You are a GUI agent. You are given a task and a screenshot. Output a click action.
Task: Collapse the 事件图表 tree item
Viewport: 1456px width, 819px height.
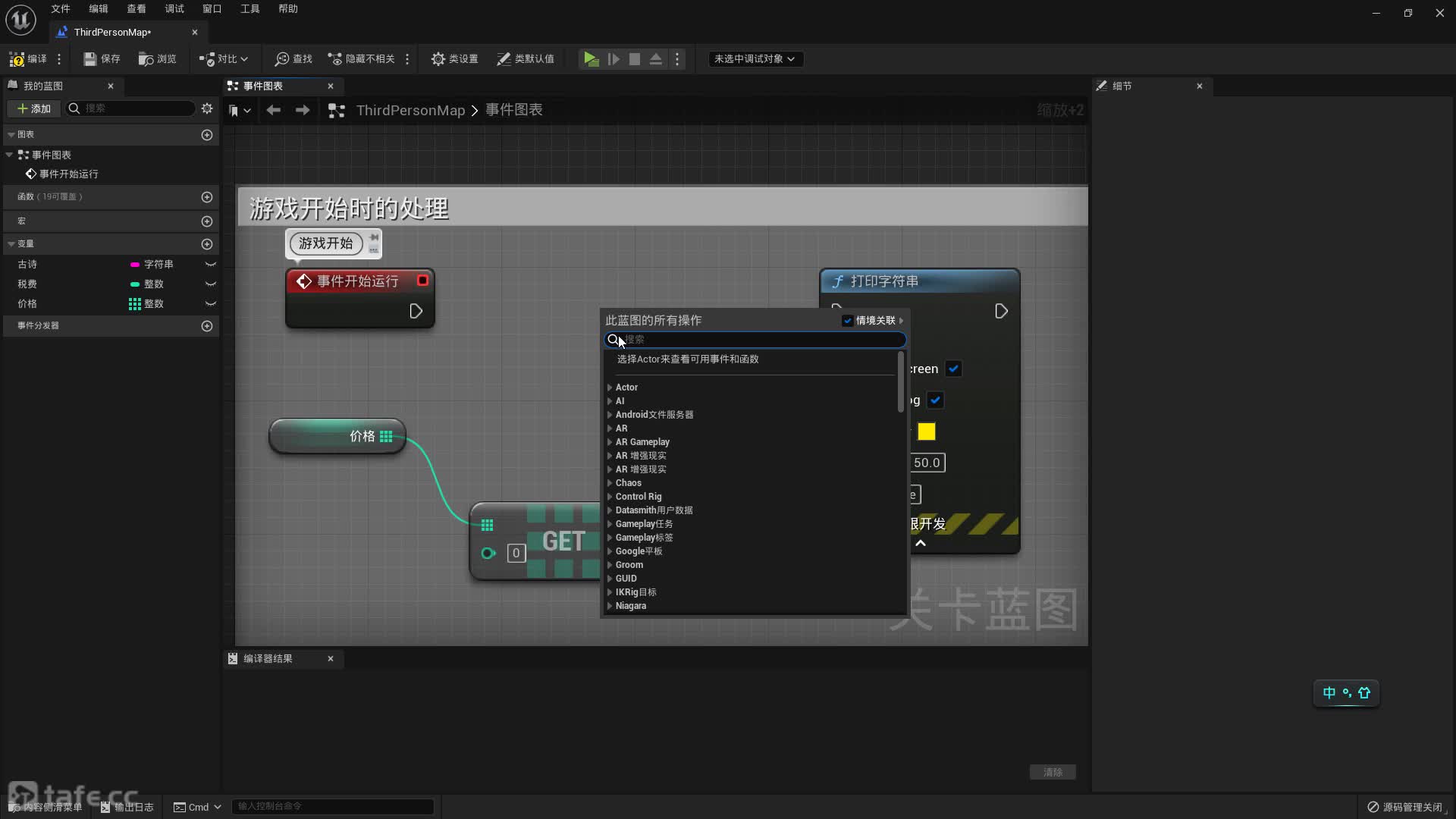pyautogui.click(x=9, y=155)
